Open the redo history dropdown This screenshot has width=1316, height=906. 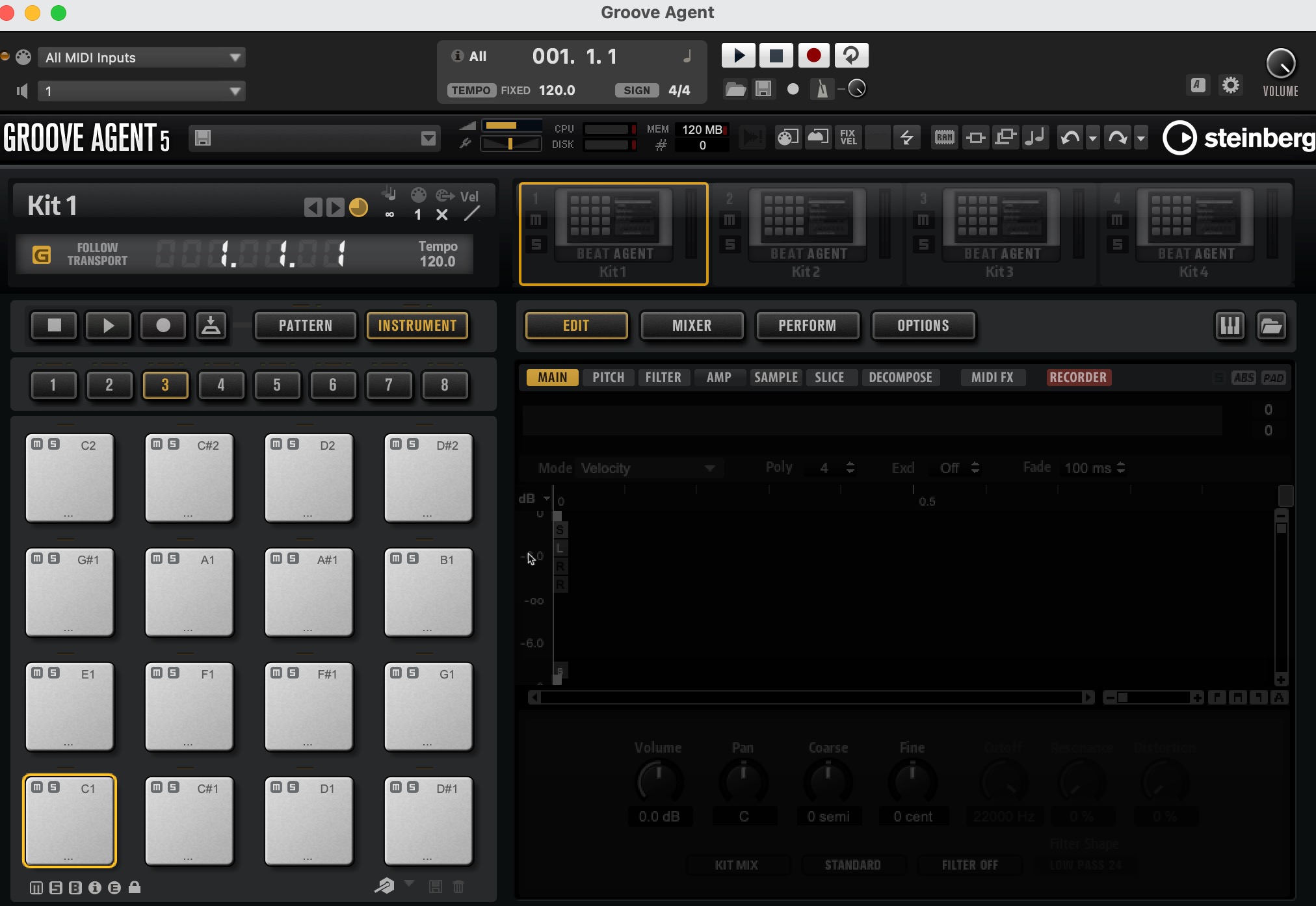click(x=1141, y=138)
